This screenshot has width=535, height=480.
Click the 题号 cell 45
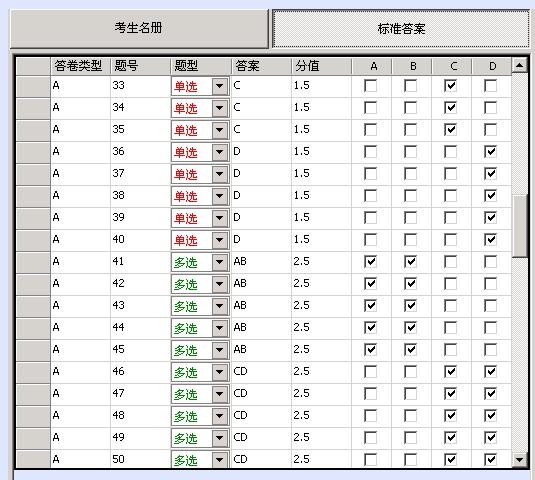141,350
